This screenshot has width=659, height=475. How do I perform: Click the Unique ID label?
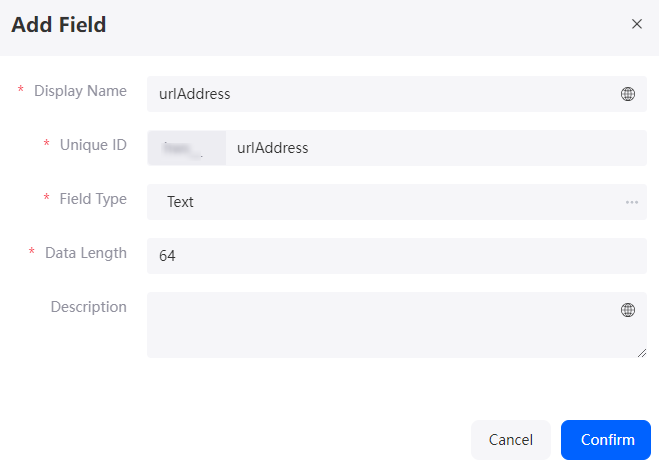point(93,145)
